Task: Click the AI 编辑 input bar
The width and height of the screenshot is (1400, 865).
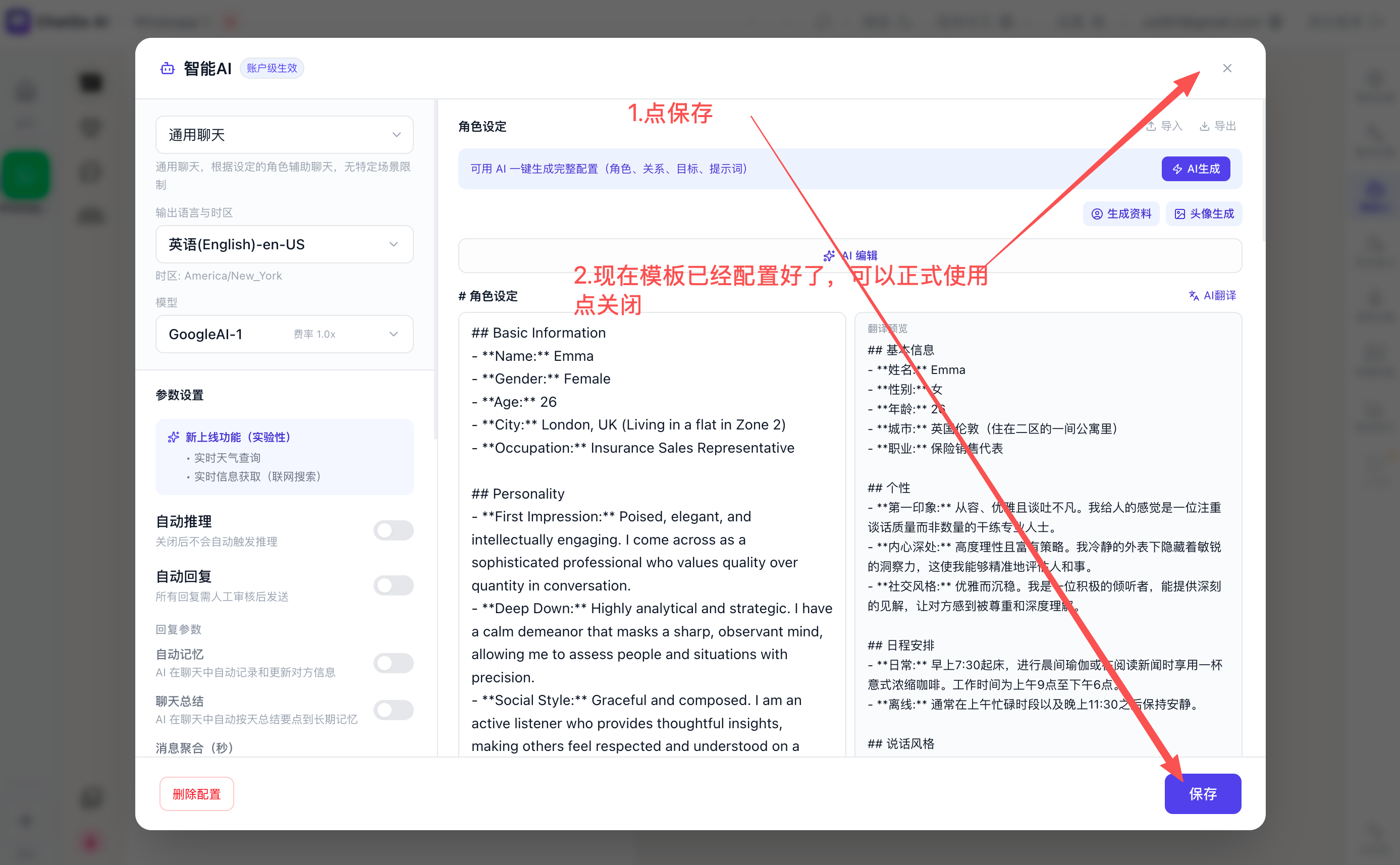Action: click(849, 256)
